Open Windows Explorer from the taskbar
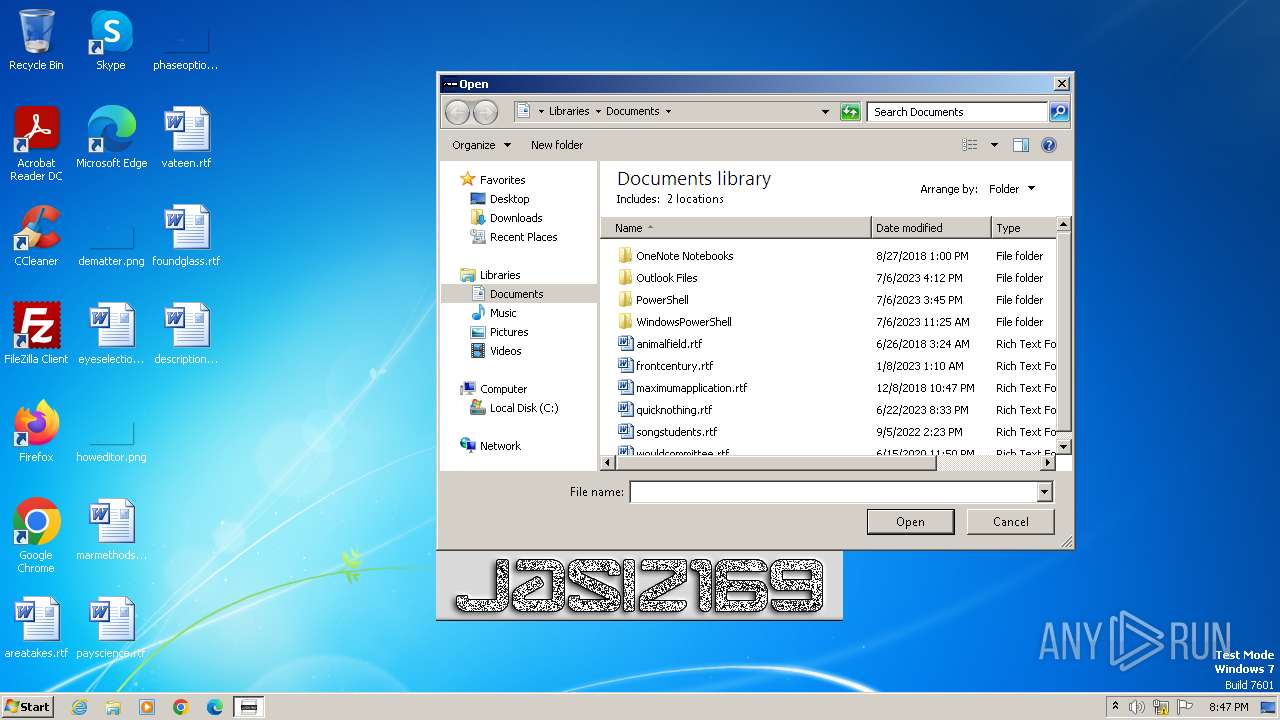The height and width of the screenshot is (720, 1280). (113, 707)
